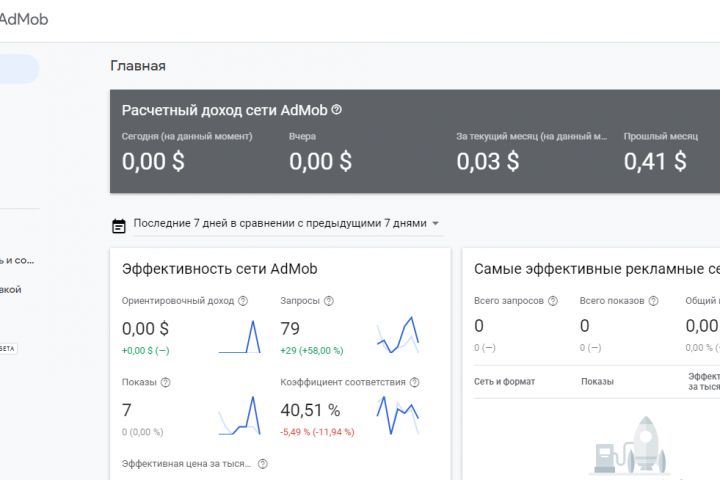This screenshot has width=720, height=480.
Task: Open help icon next to Ориентировочный доход
Action: tap(243, 301)
